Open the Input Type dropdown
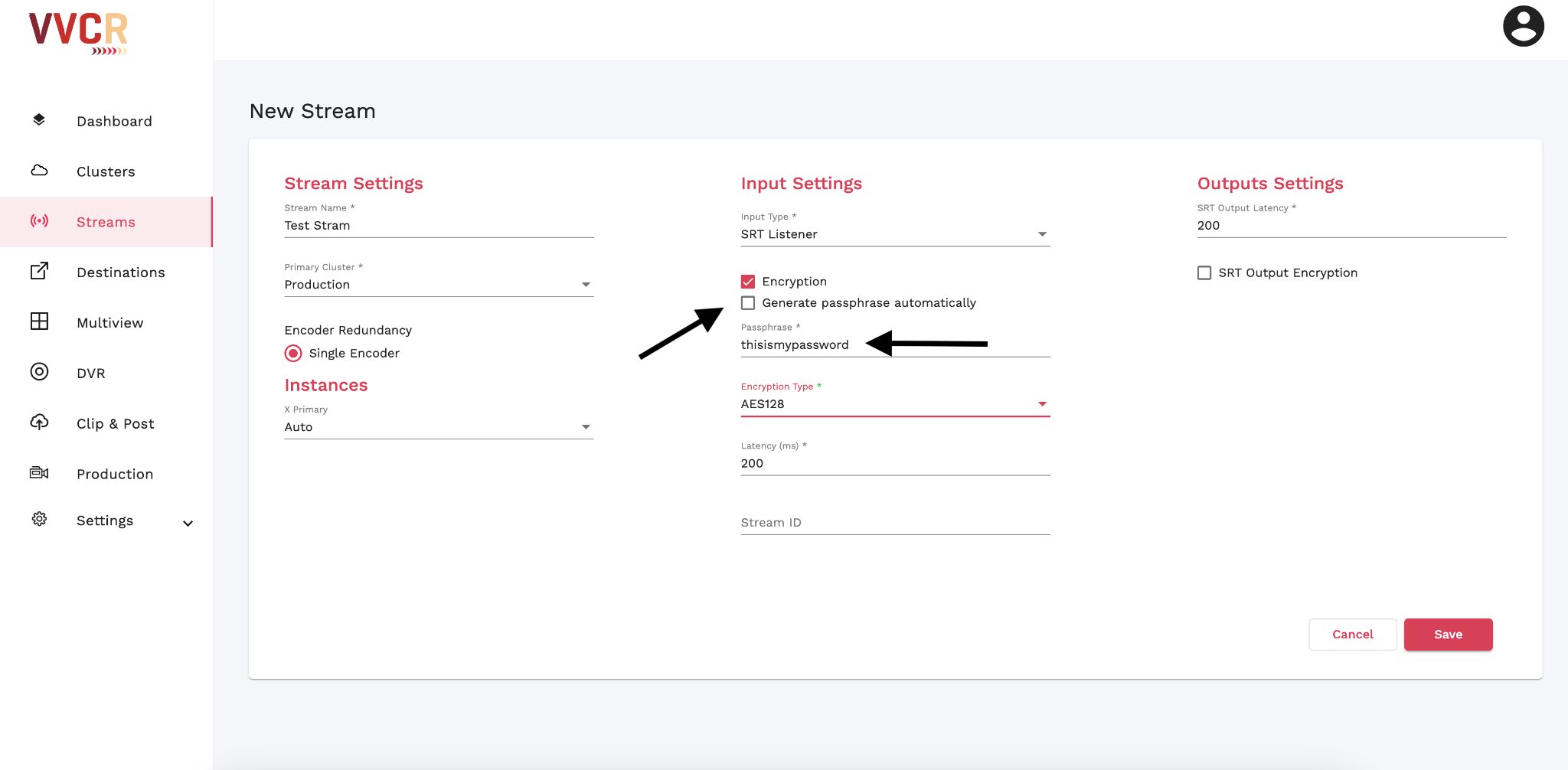 894,234
